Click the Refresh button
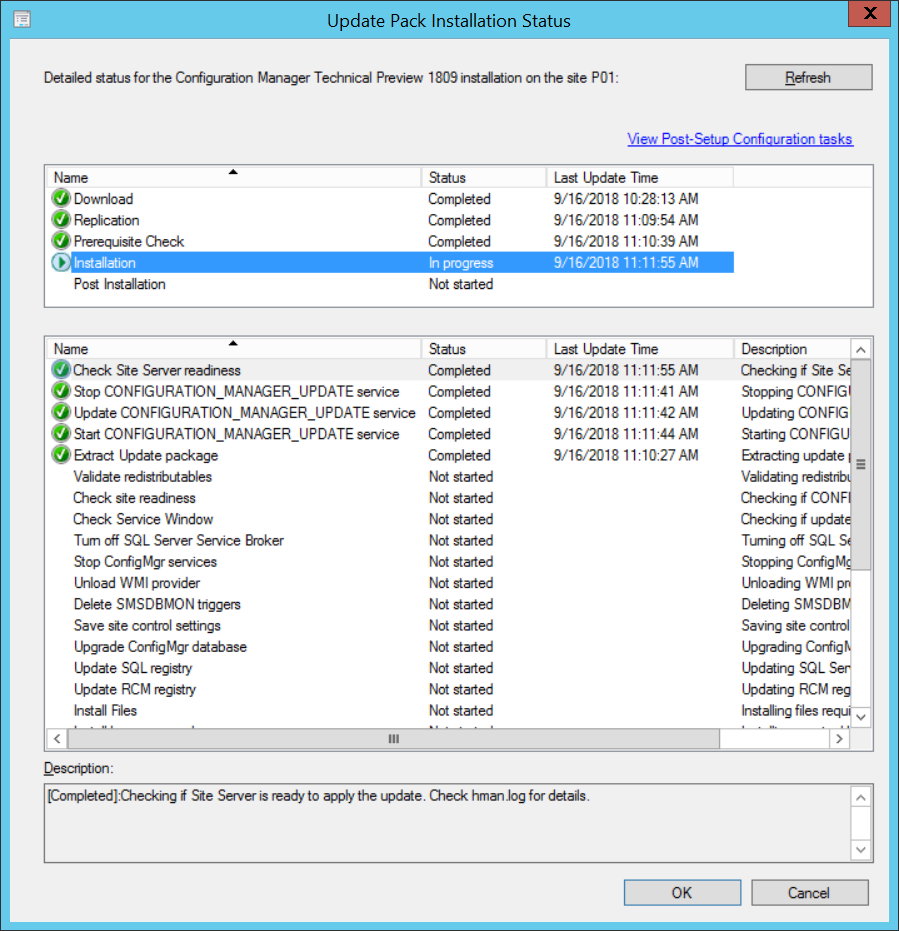The image size is (899, 931). point(808,77)
